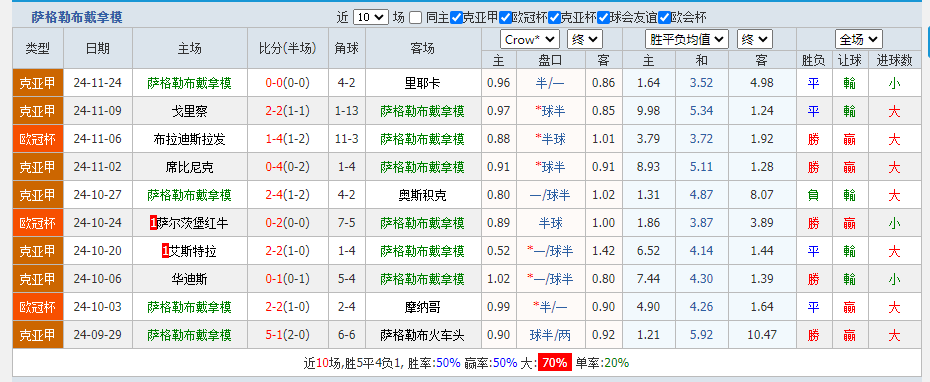The width and height of the screenshot is (930, 382).
Task: Click handicap 半/一 in the 里耶卡 row
Action: tap(551, 83)
